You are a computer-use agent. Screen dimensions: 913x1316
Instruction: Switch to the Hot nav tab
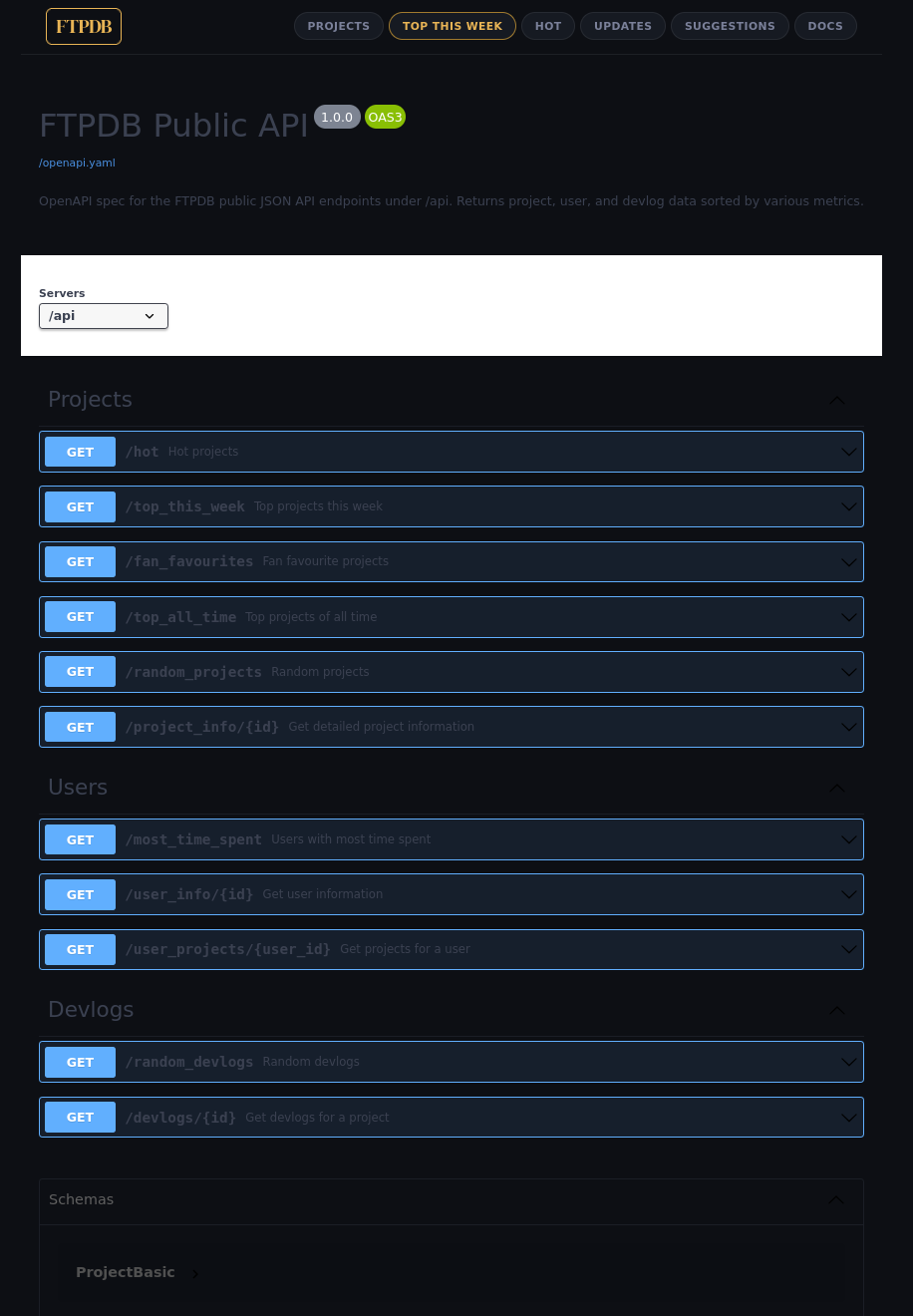tap(548, 26)
